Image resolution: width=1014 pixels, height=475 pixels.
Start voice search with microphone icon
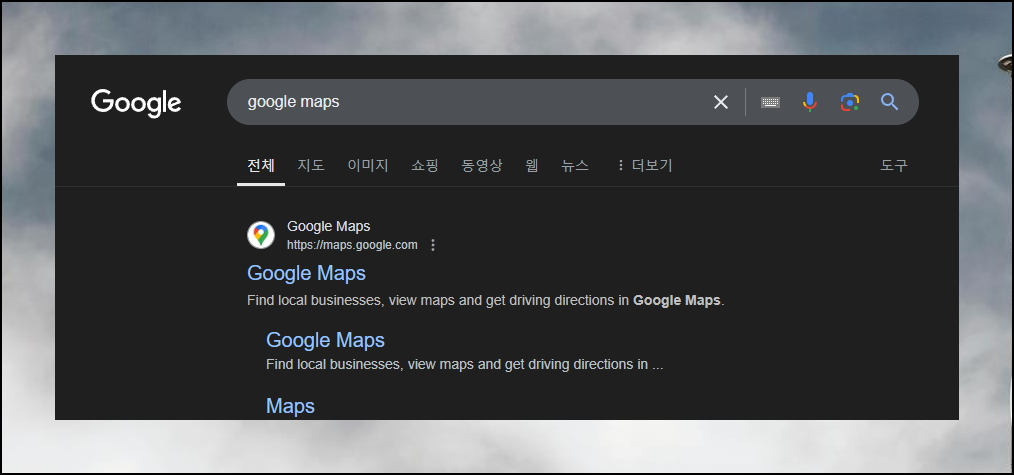[x=810, y=102]
